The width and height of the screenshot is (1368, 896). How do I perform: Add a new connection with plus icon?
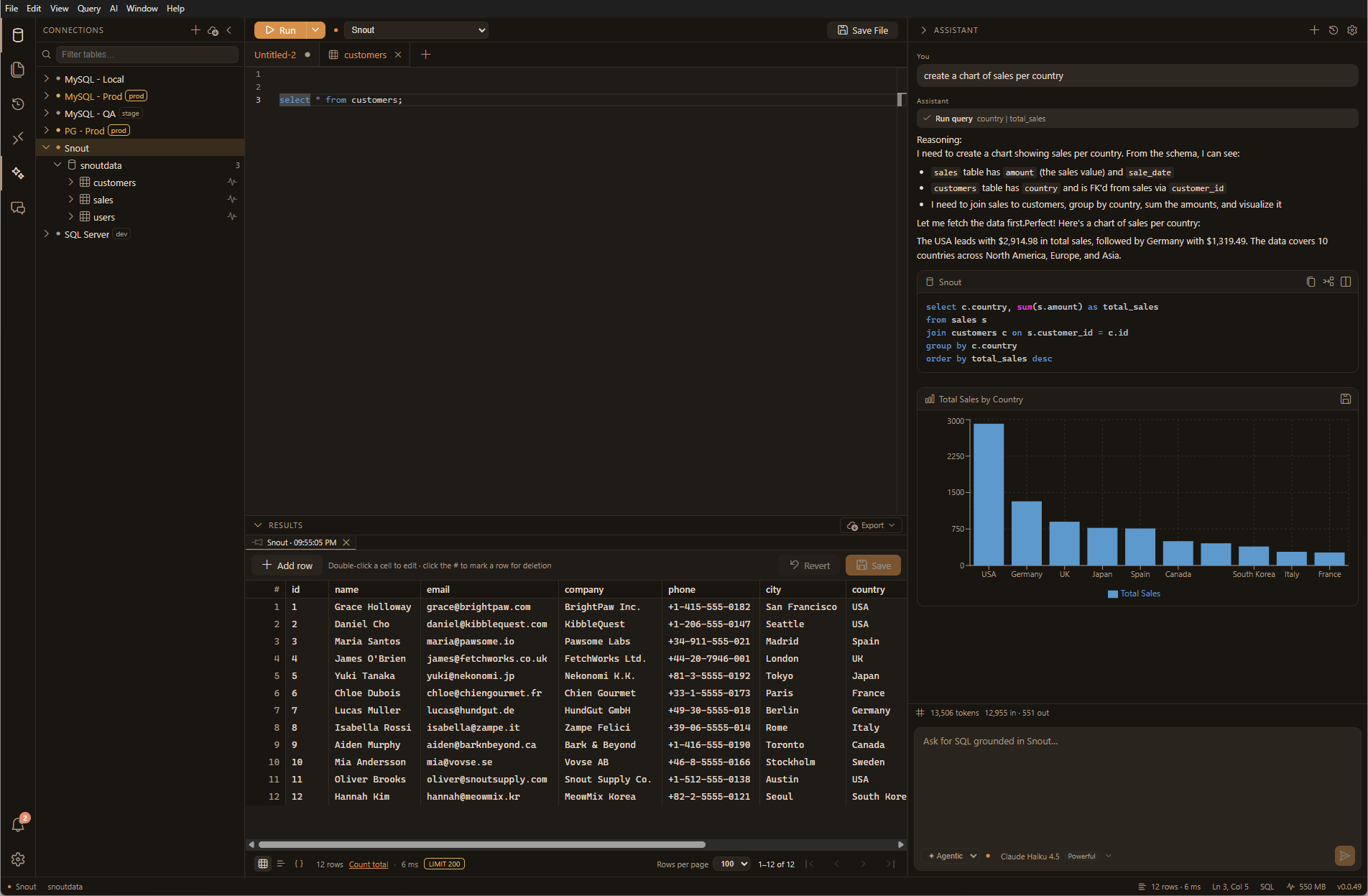tap(195, 30)
